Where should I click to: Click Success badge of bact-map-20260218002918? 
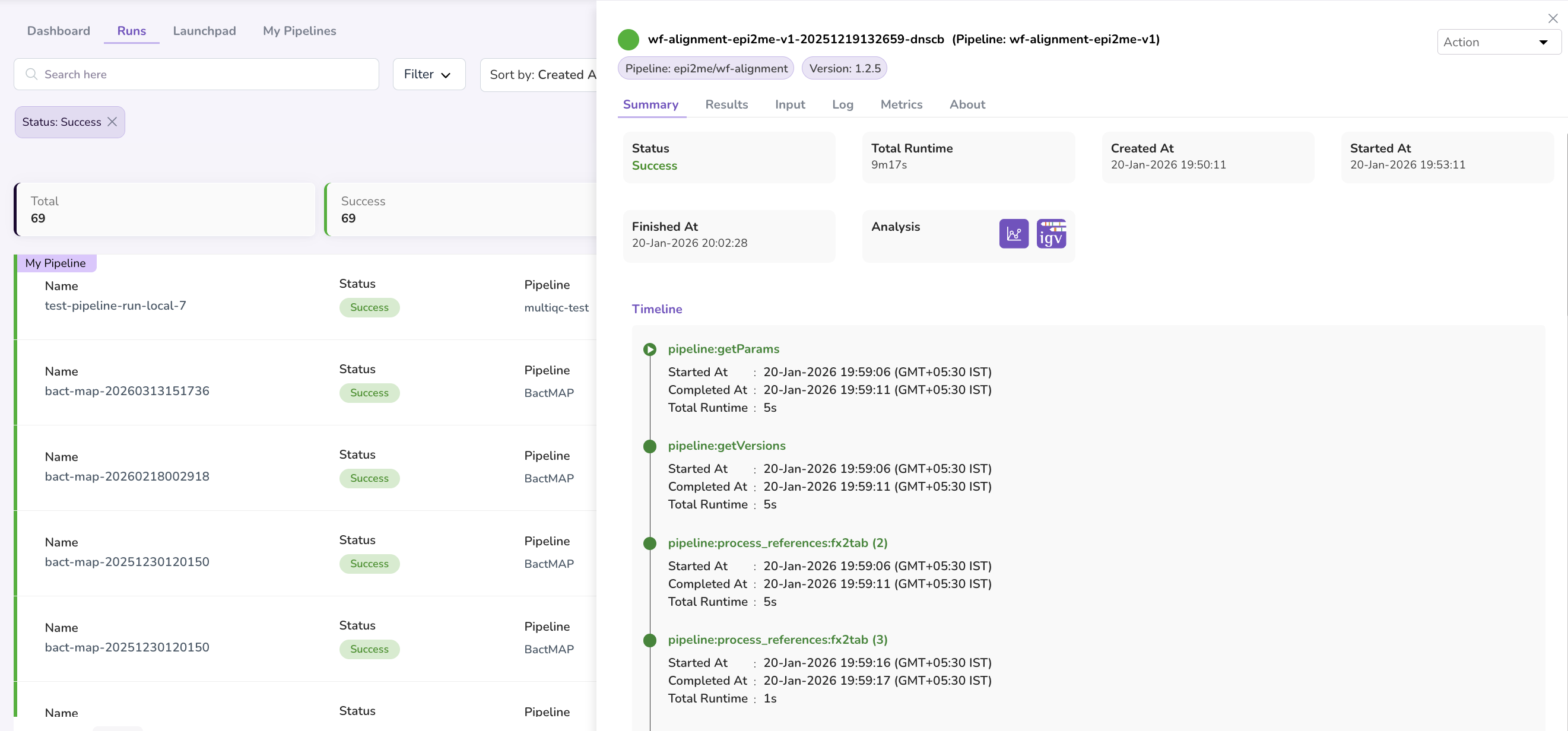370,478
